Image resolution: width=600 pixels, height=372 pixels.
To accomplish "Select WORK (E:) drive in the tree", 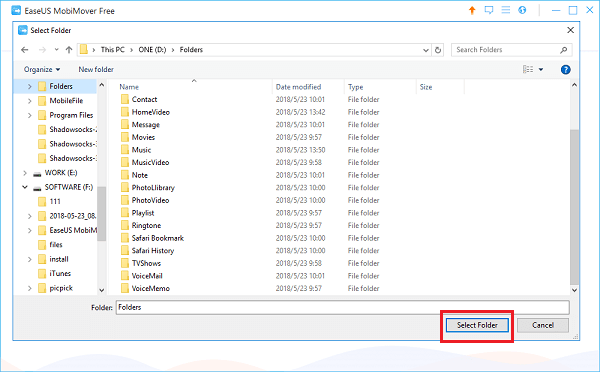I will (x=60, y=173).
